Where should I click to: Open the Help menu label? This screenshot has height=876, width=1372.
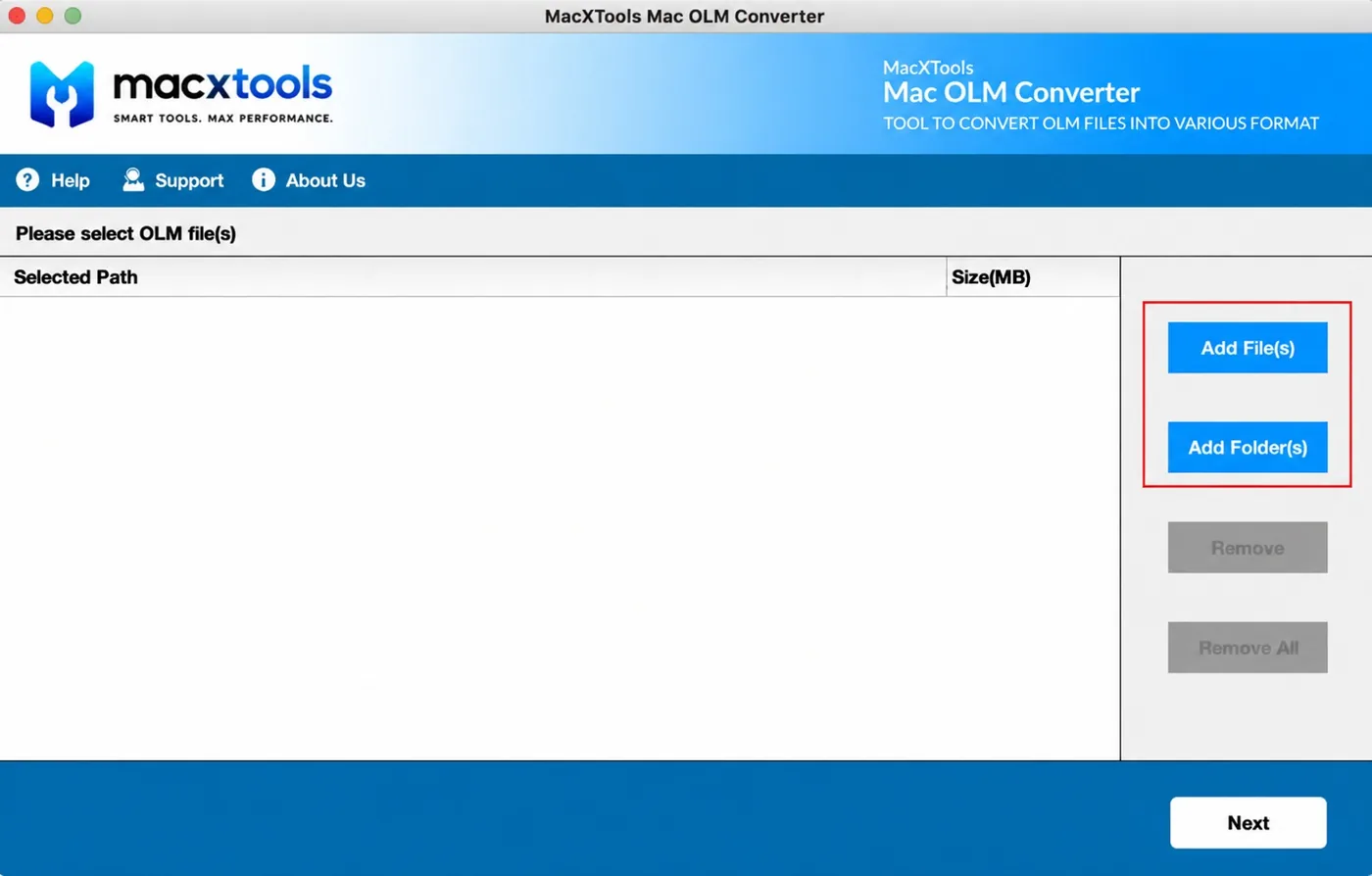pyautogui.click(x=71, y=180)
